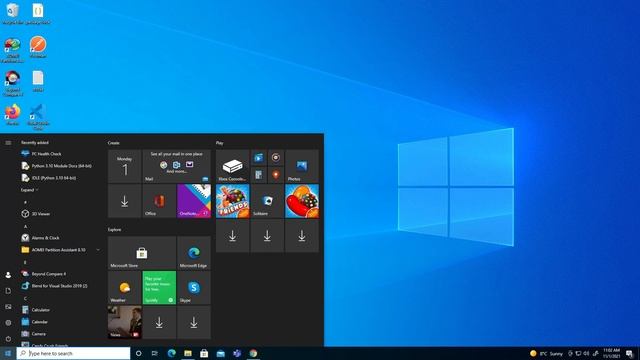
Task: Open File Explorer from the taskbar
Action: pos(188,353)
